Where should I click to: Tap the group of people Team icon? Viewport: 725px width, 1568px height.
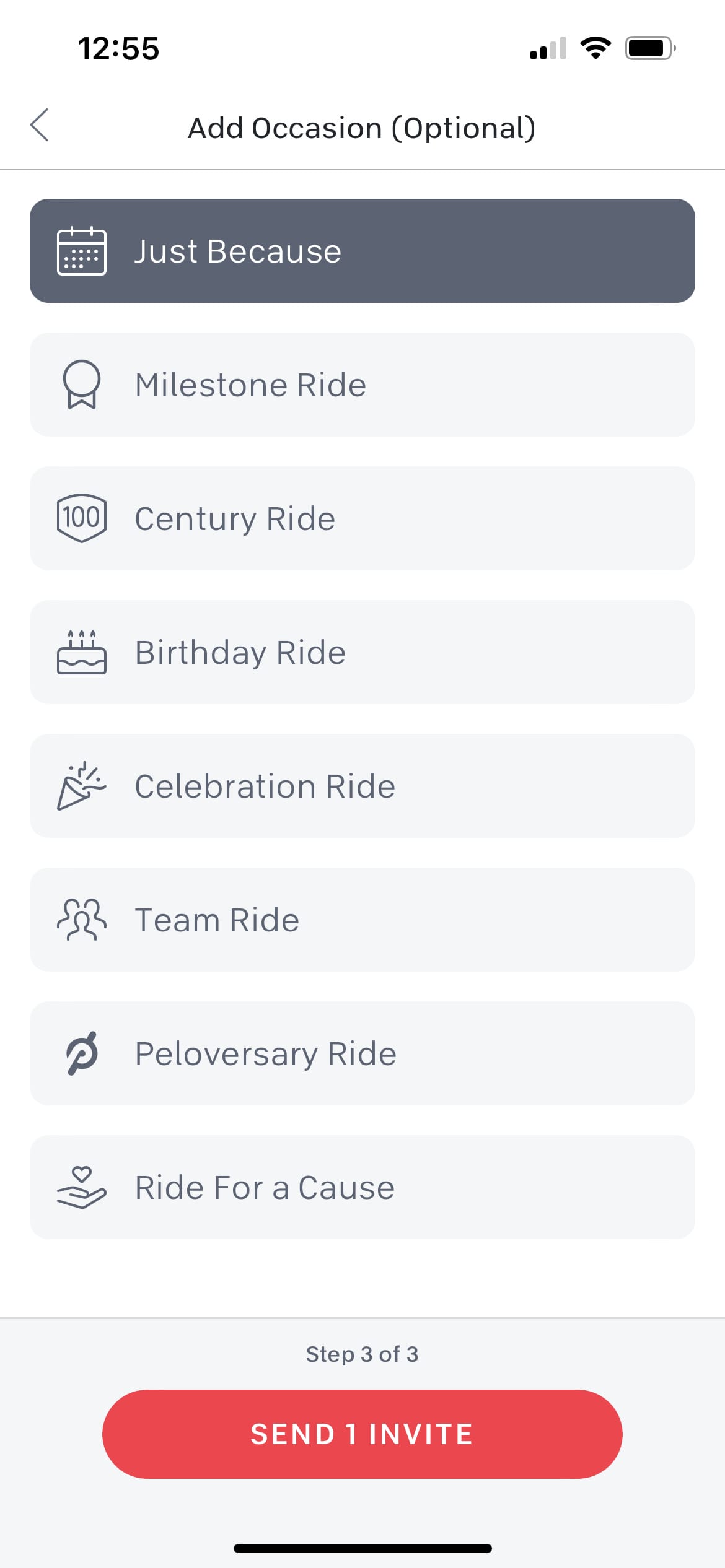coord(81,920)
